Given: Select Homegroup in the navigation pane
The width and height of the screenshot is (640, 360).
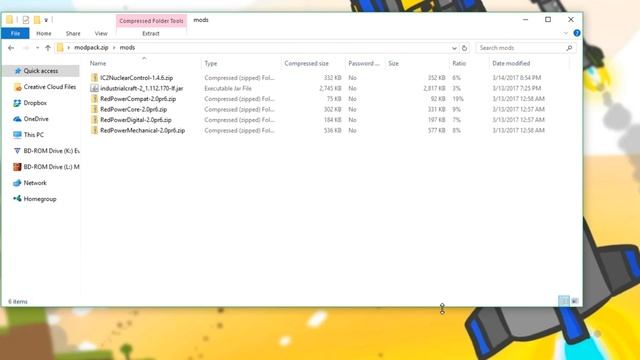Looking at the screenshot, I should (x=40, y=199).
